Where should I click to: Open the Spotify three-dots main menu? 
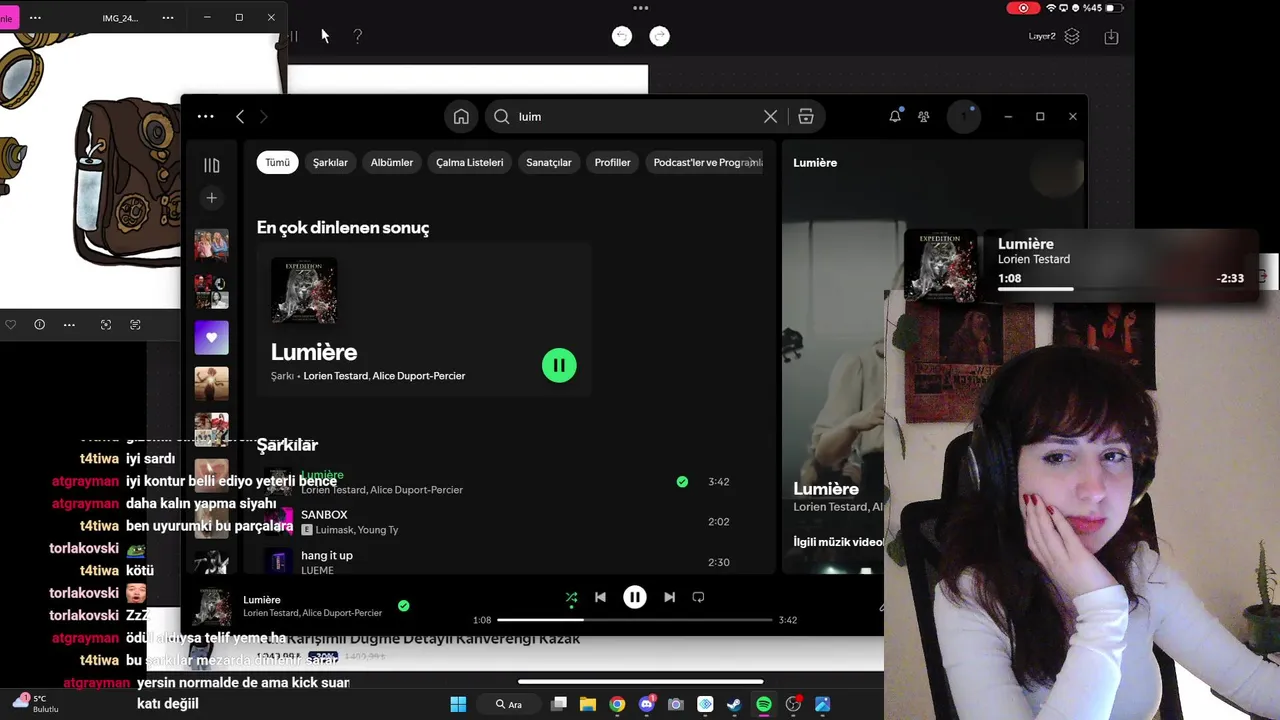[x=205, y=116]
